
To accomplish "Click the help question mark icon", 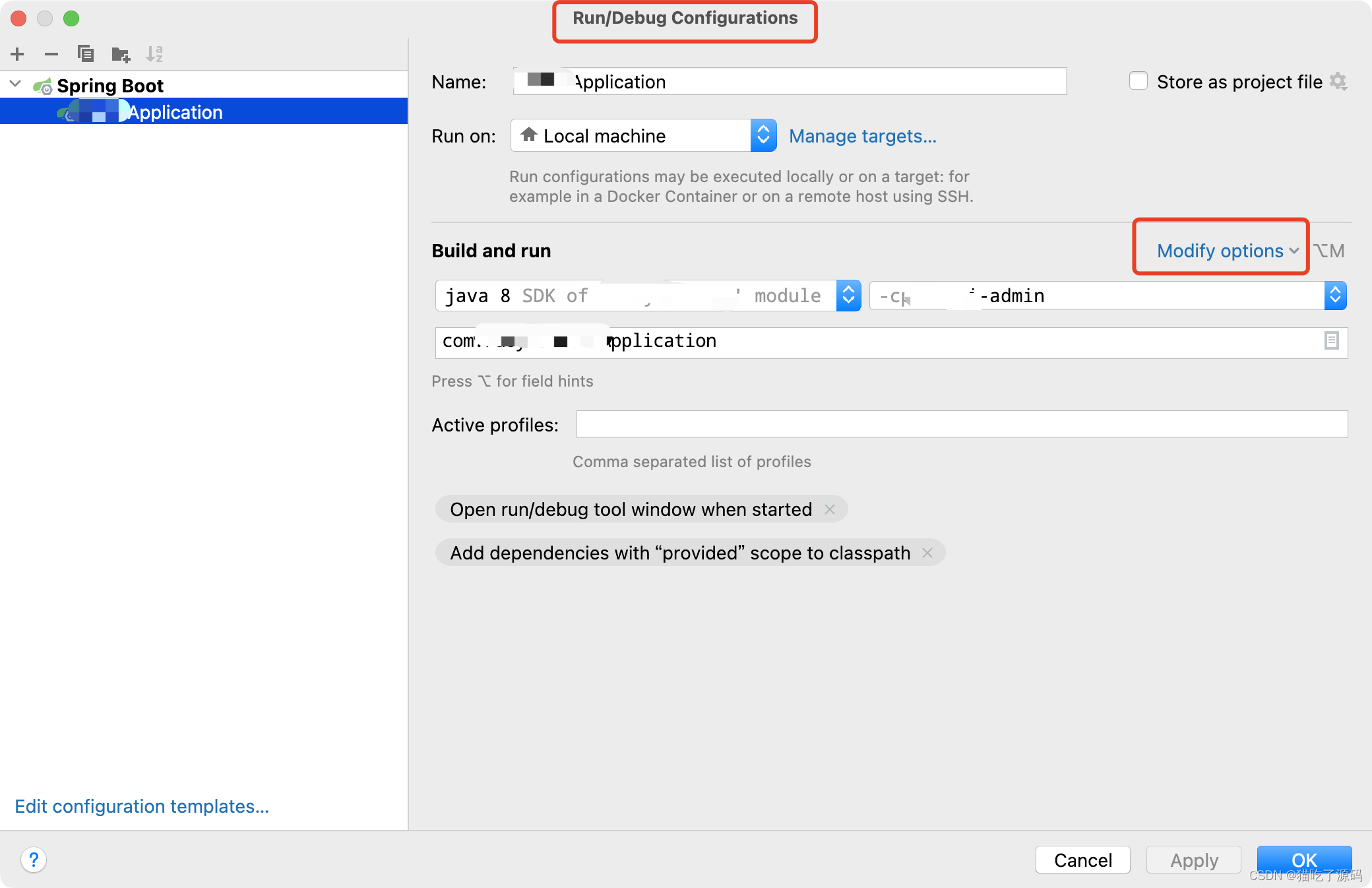I will [34, 860].
